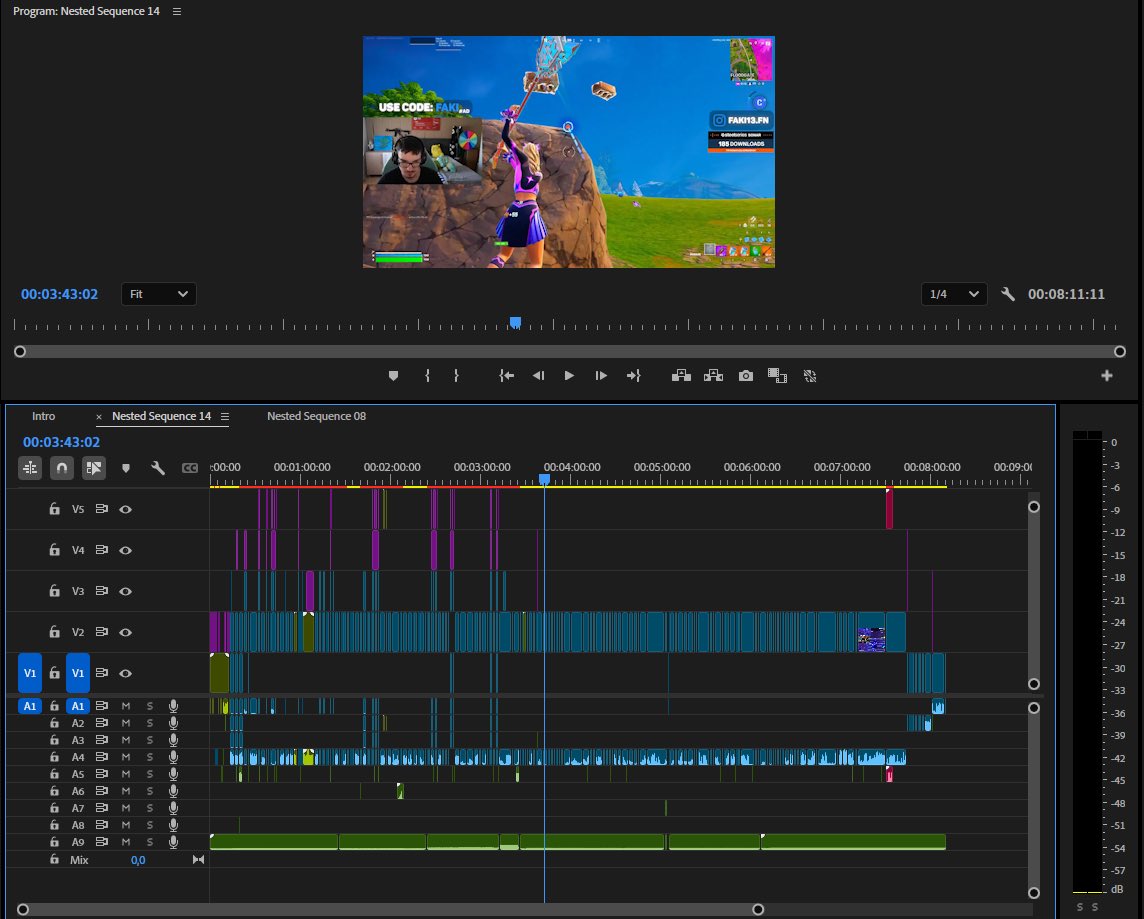Open the Comparison View button

778,376
